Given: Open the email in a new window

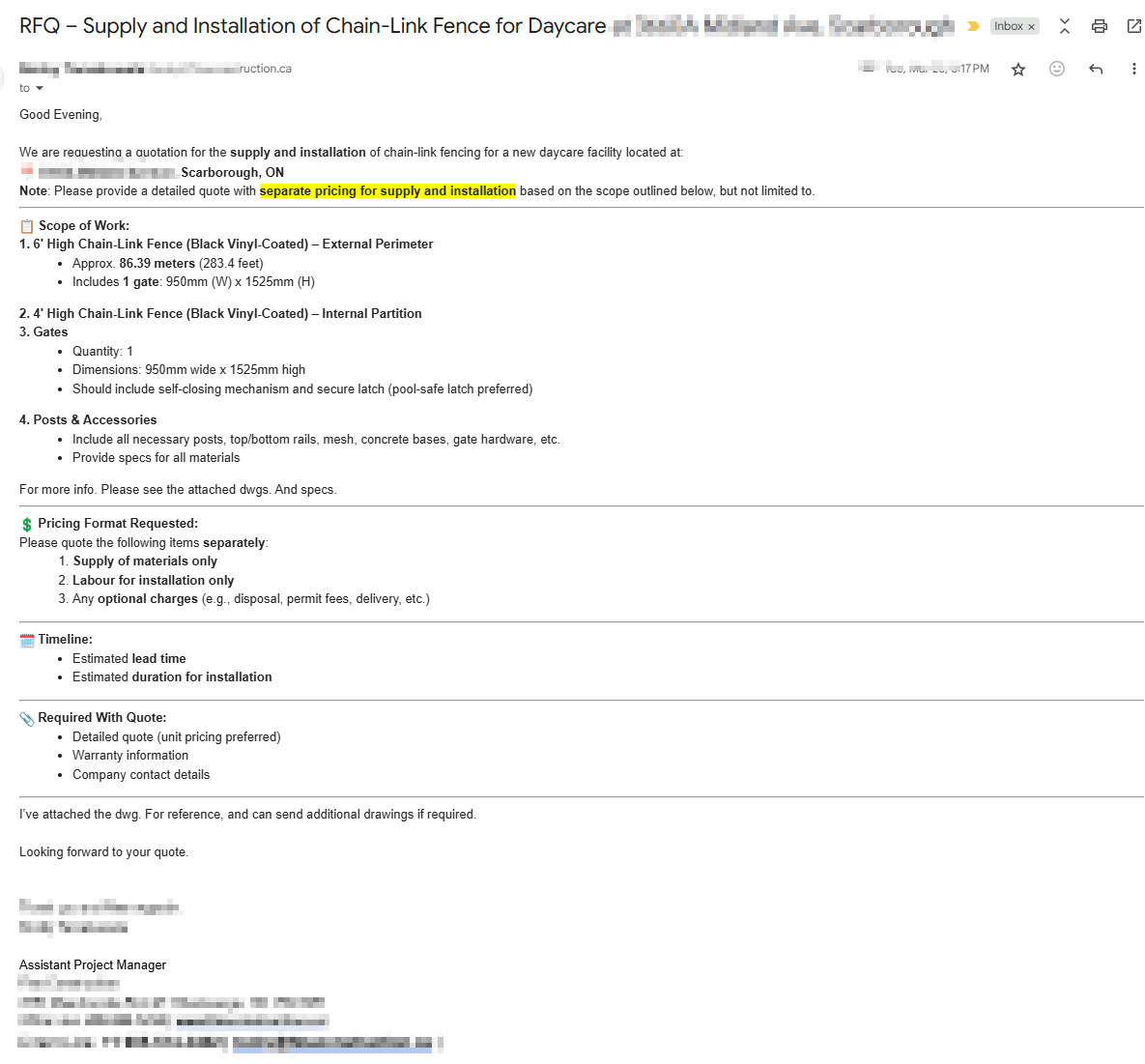Looking at the screenshot, I should click(1134, 26).
